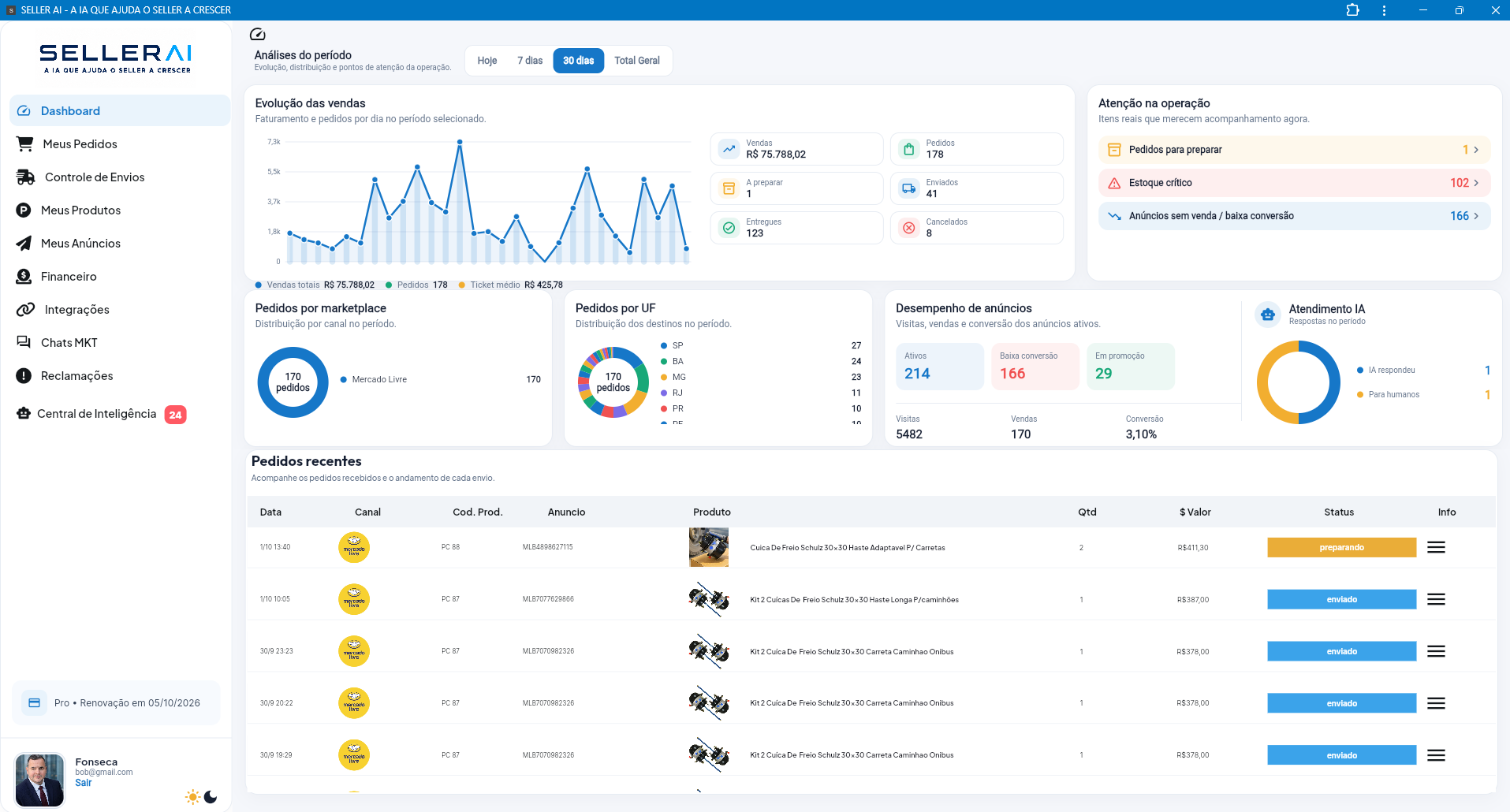Select the Controle de Envios truck icon
The height and width of the screenshot is (812, 1510).
point(26,177)
